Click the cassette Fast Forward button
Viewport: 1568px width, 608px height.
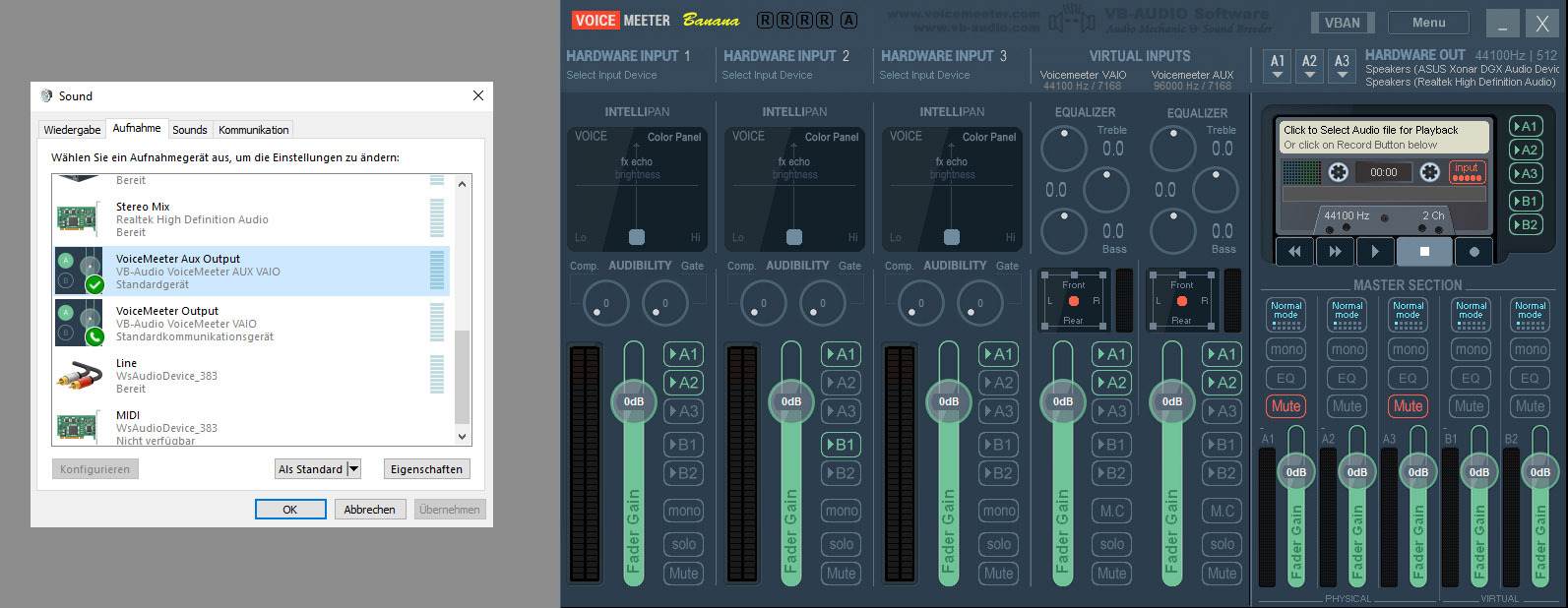click(1335, 252)
